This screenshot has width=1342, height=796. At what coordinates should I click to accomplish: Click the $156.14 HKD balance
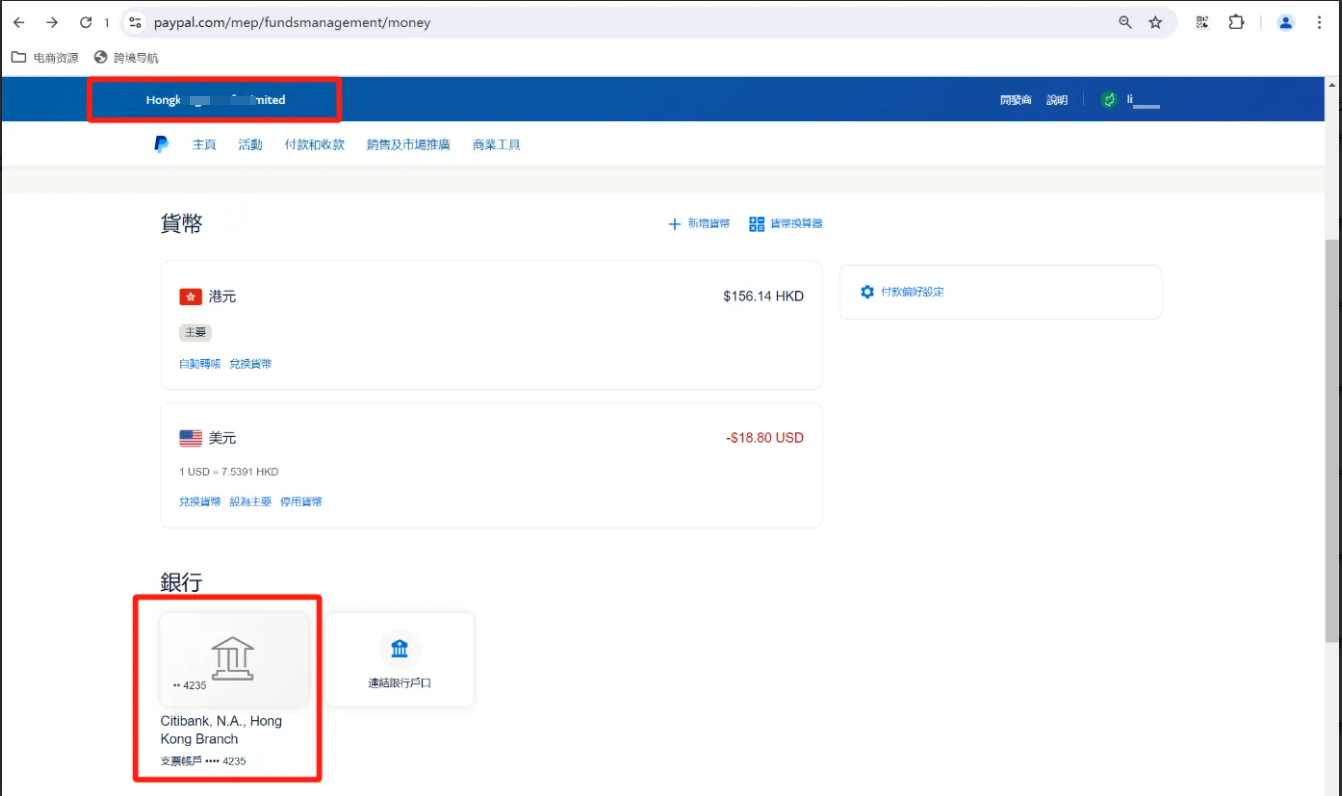coord(763,296)
